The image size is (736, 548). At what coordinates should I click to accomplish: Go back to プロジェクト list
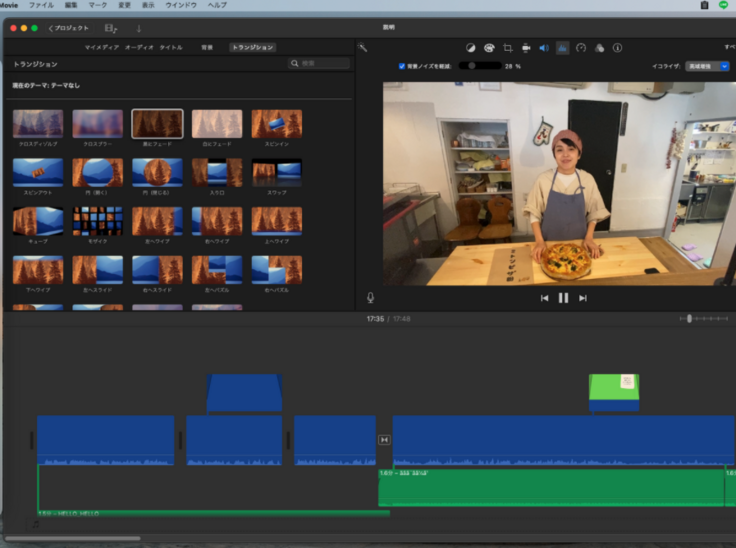(69, 28)
